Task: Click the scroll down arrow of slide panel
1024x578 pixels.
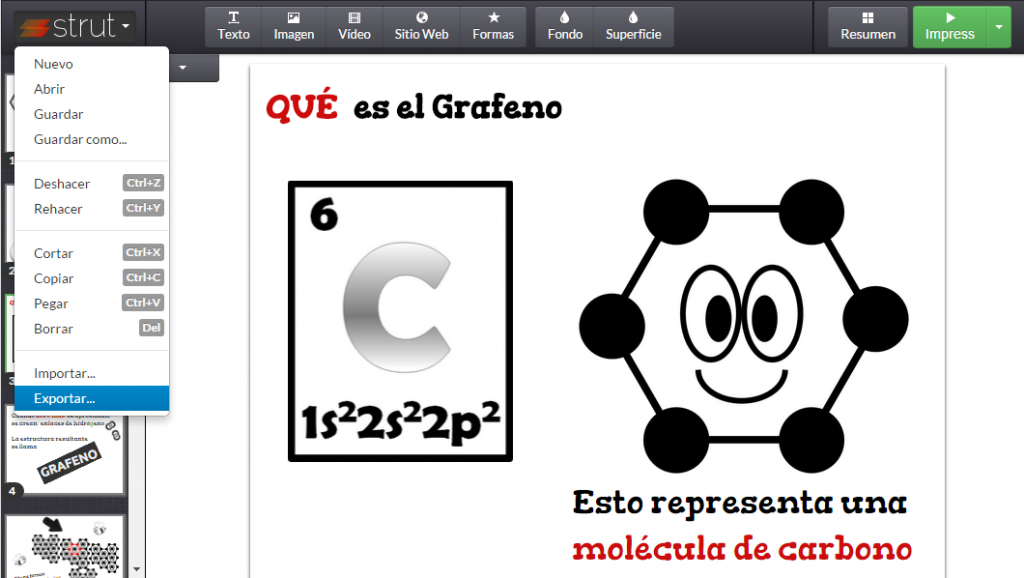Action: (137, 569)
